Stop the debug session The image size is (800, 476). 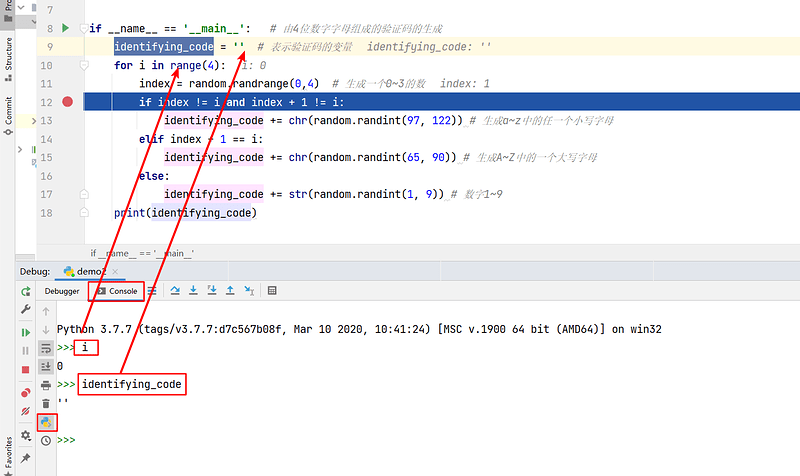point(26,369)
